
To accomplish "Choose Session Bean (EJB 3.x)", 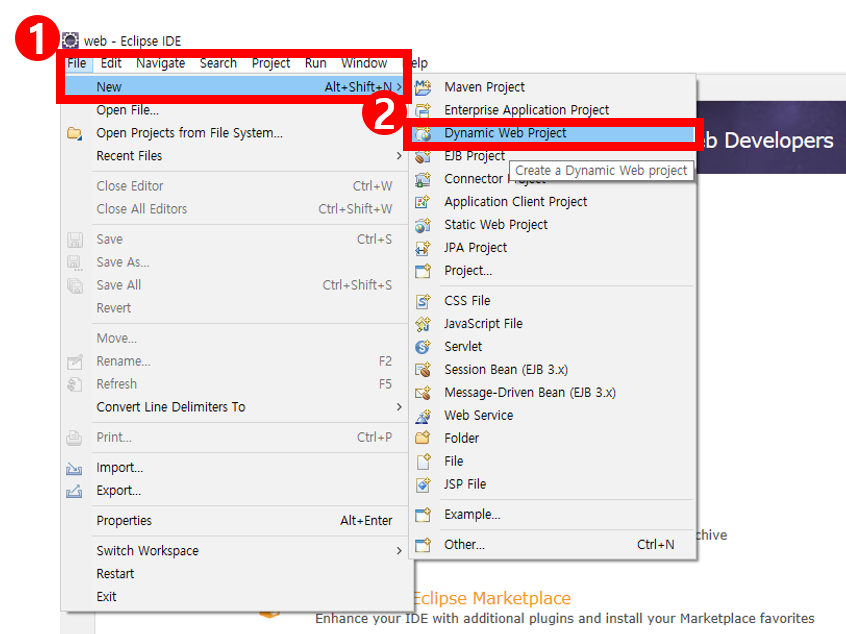I will click(552, 370).
